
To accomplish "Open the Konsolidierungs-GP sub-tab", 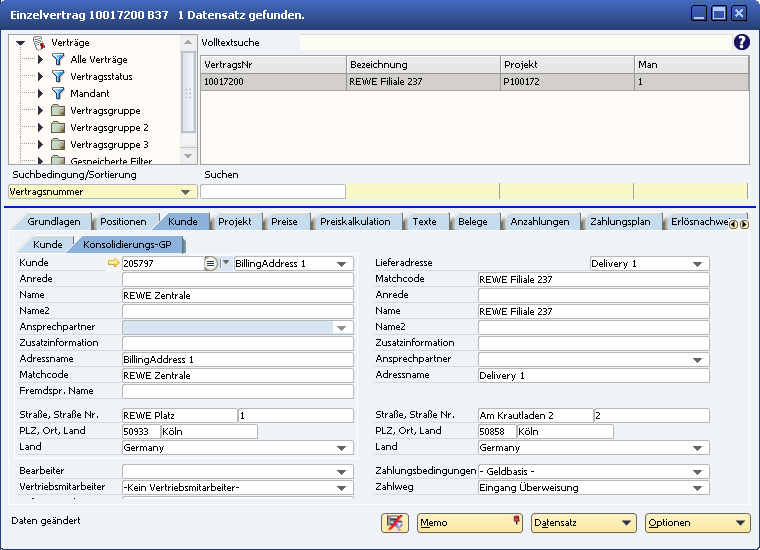I will pos(125,244).
